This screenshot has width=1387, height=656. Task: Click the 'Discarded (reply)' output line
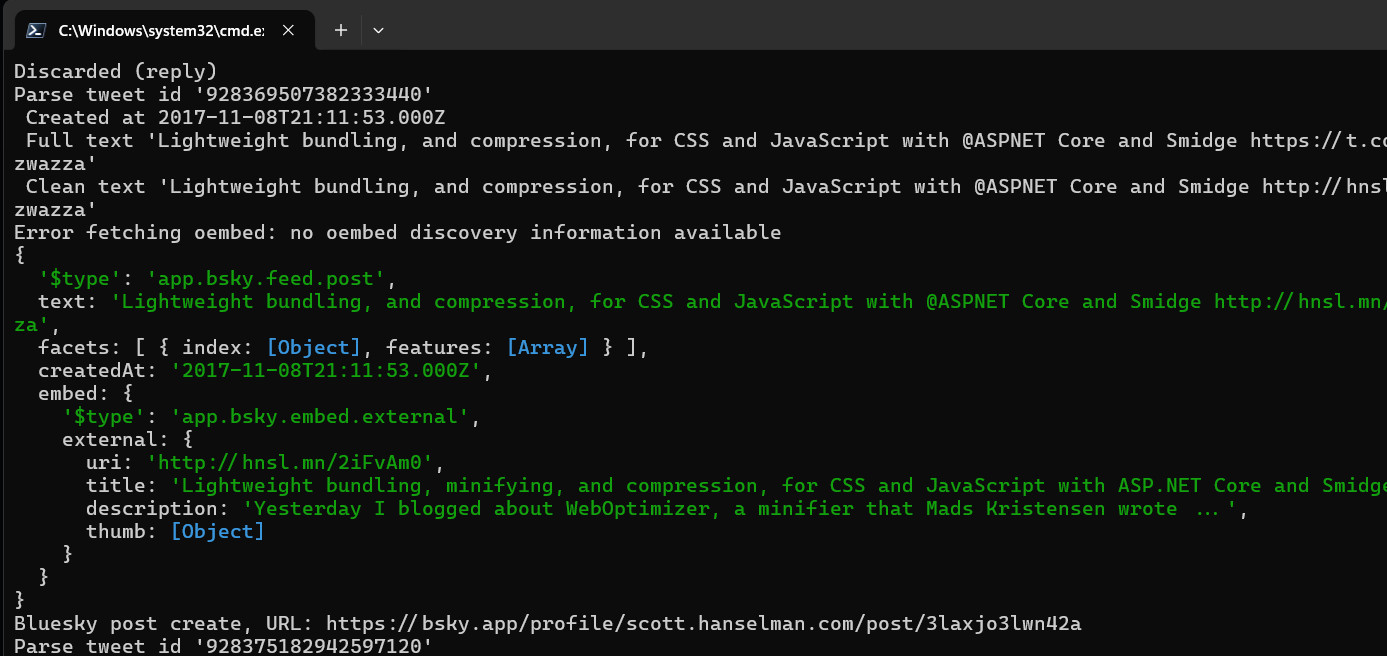(116, 71)
